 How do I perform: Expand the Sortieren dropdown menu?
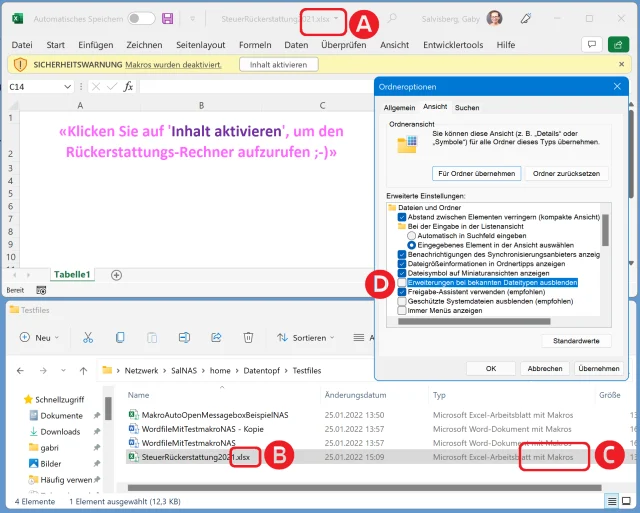307,338
